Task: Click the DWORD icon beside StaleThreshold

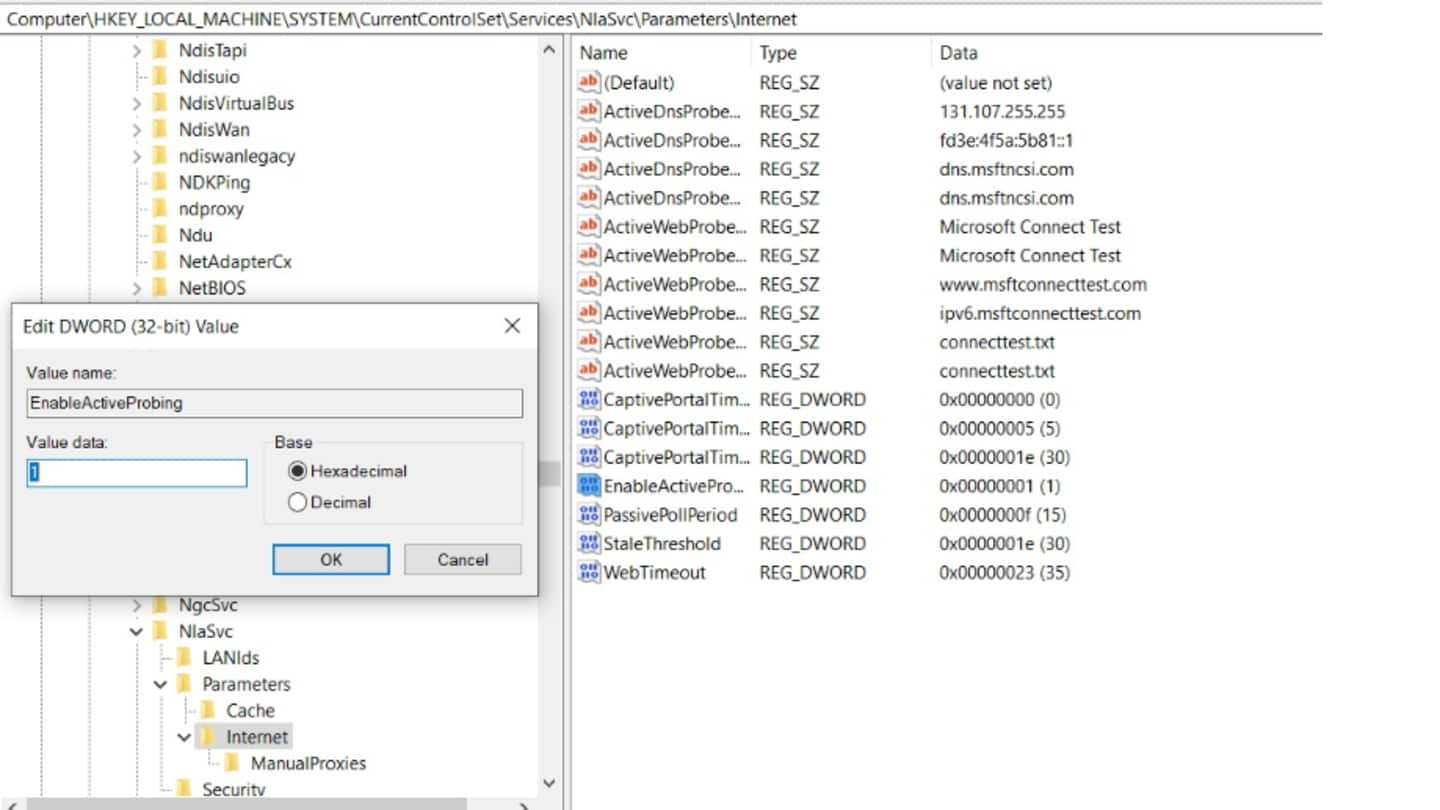Action: click(x=589, y=544)
